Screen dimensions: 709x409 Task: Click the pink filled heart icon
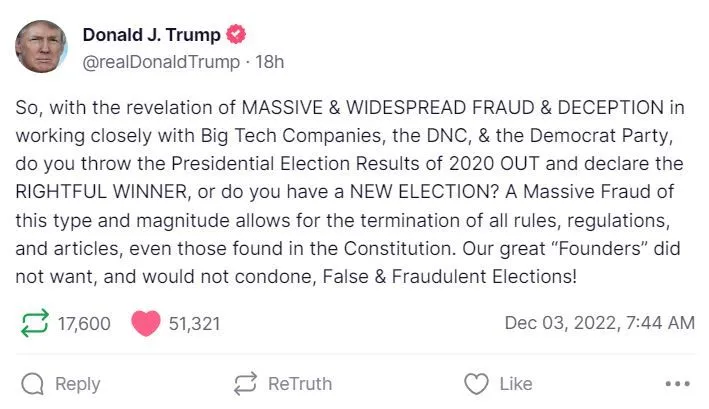pyautogui.click(x=146, y=323)
